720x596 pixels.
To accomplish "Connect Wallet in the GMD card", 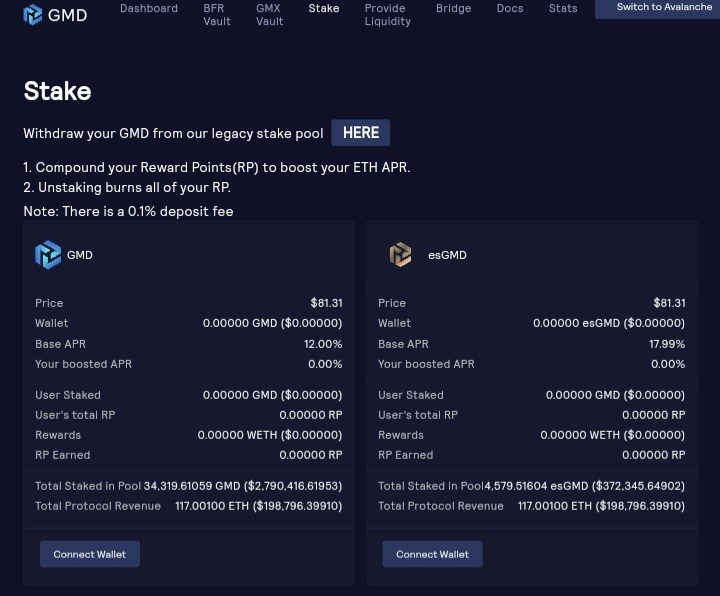I will tap(90, 554).
